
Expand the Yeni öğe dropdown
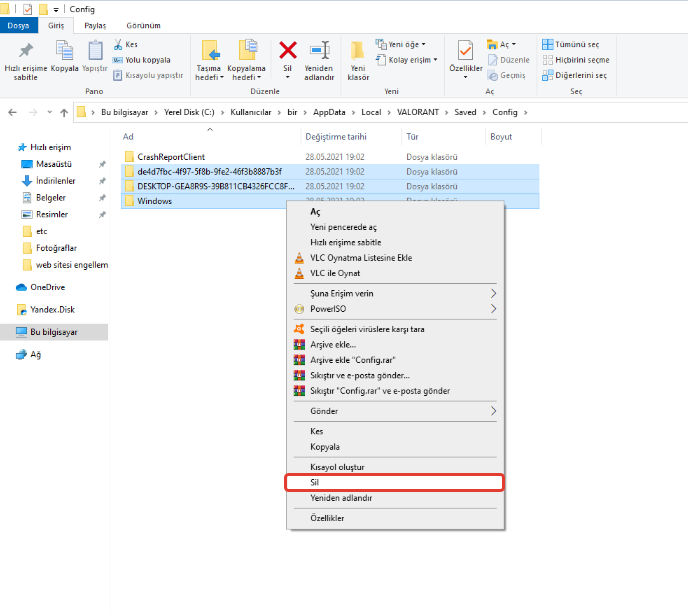coord(400,44)
